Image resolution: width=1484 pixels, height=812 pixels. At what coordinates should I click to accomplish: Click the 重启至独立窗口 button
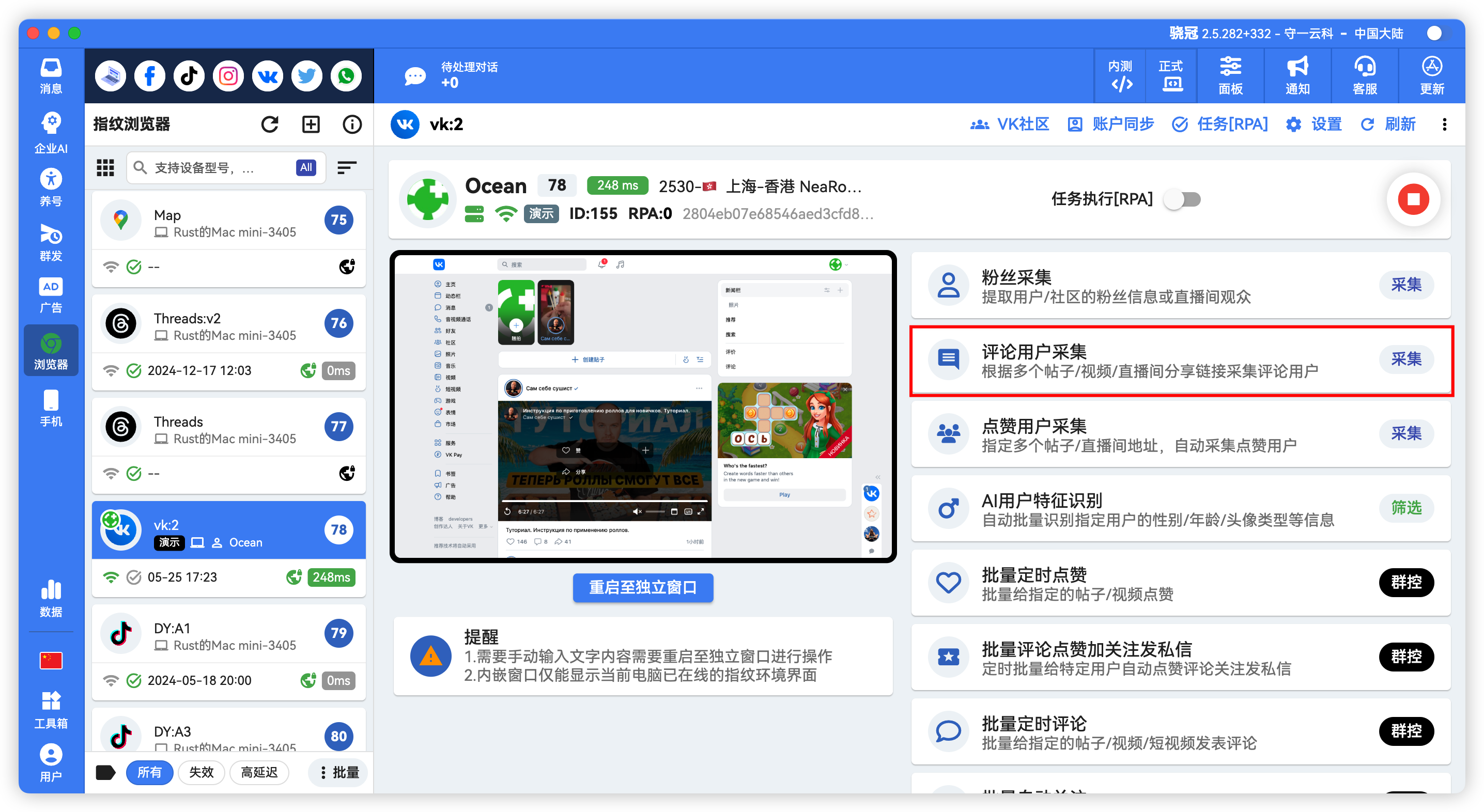[x=642, y=587]
